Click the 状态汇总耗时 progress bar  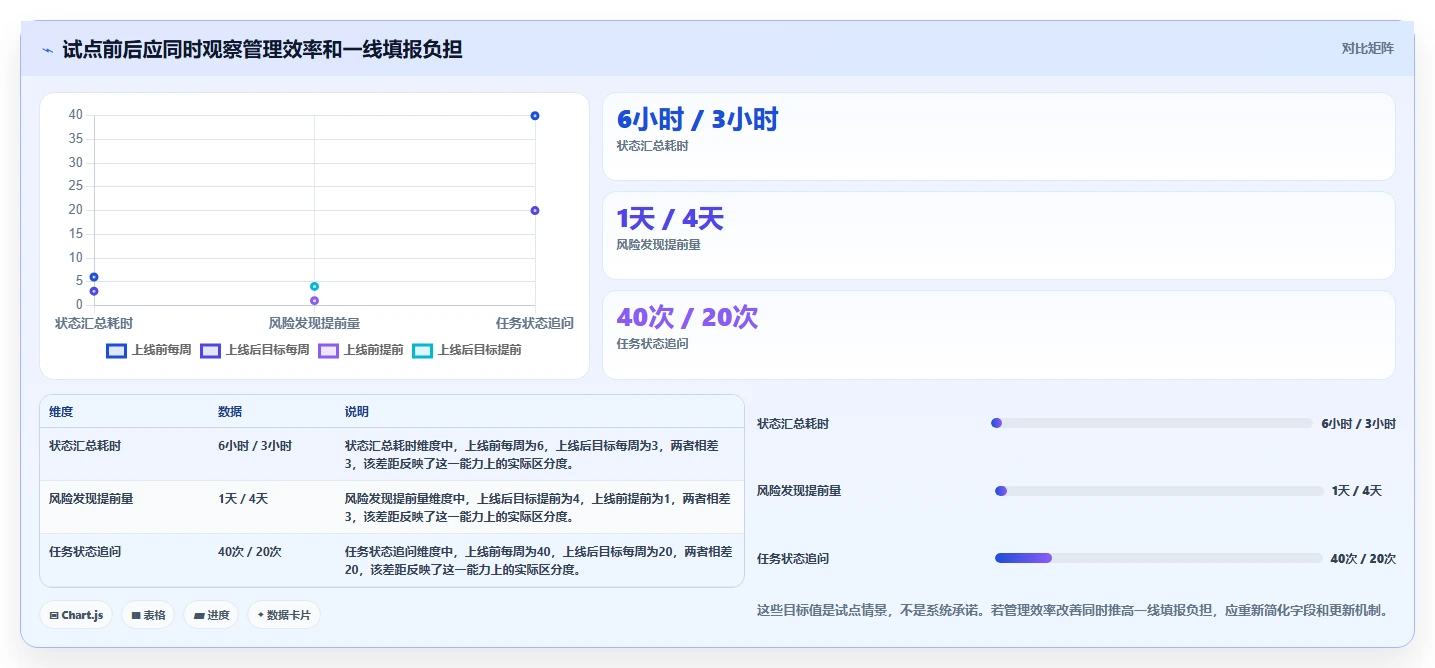coord(1151,423)
